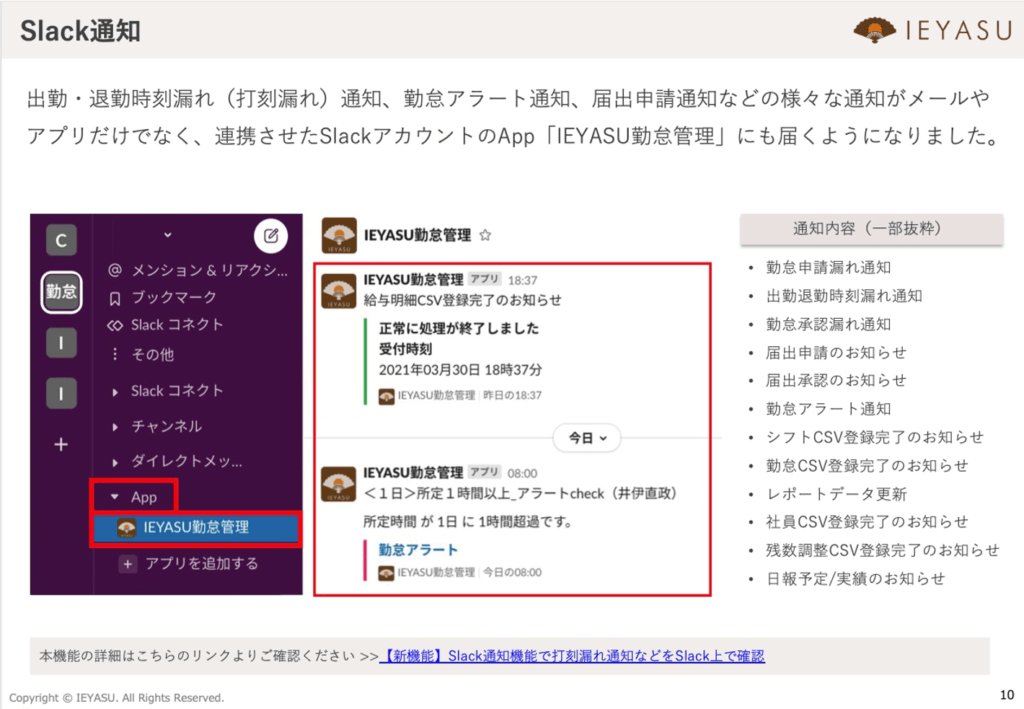Open the 今日 date dropdown
Viewport: 1024px width, 709px height.
coord(587,438)
